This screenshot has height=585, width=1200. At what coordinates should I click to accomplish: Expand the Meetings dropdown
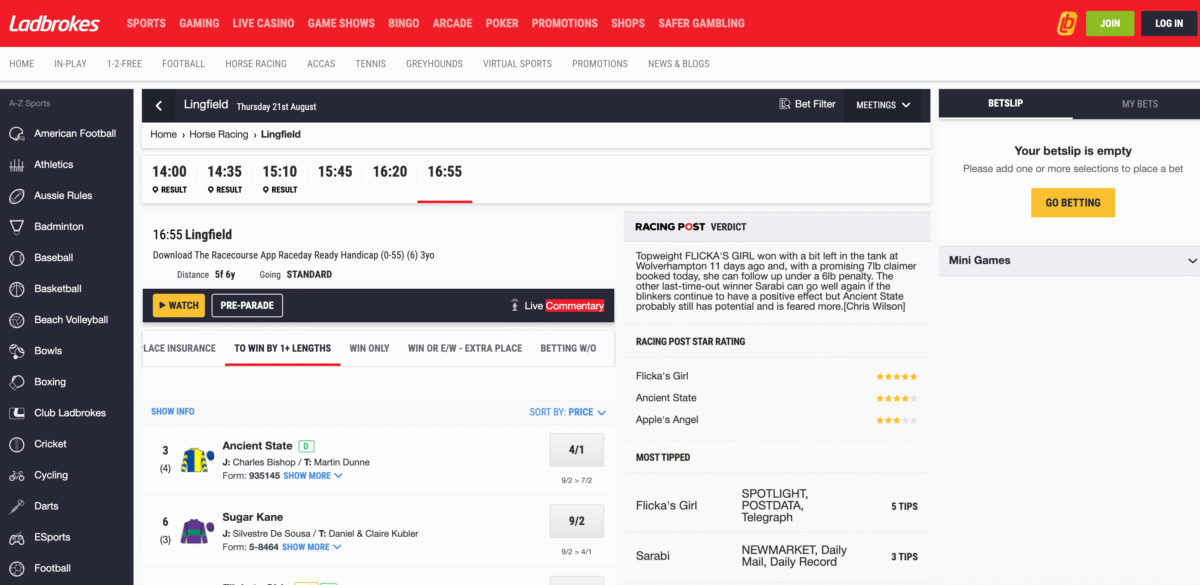tap(884, 105)
